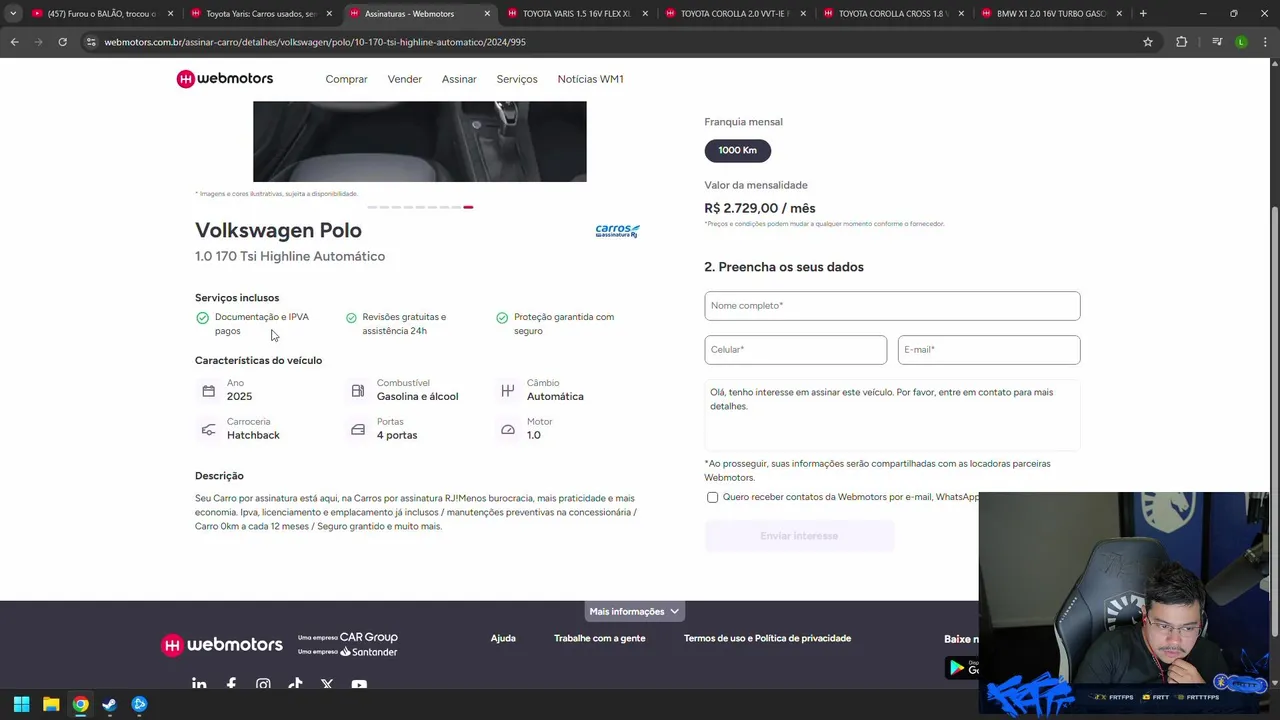Open the Notícias WM1 menu item
This screenshot has height=720, width=1280.
point(590,79)
